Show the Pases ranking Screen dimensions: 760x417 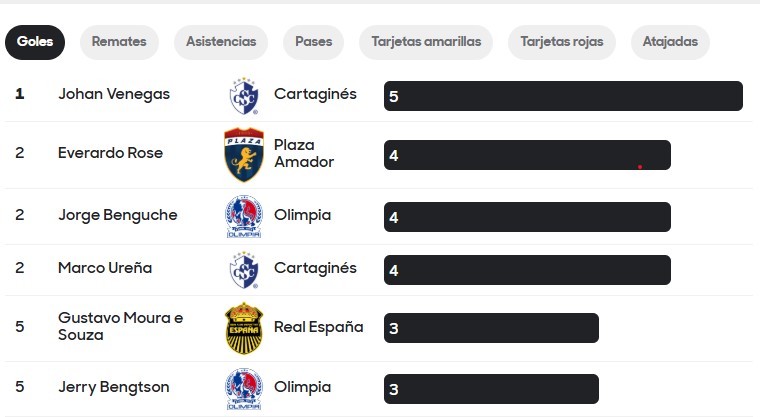pyautogui.click(x=314, y=42)
